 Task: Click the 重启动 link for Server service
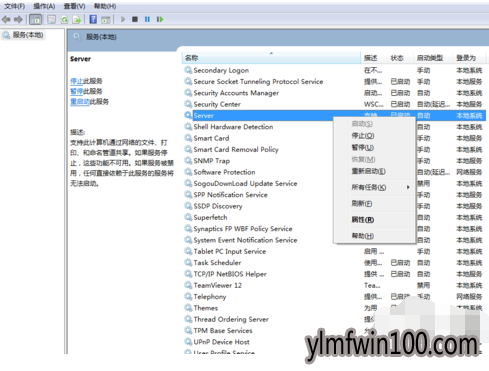coord(80,102)
